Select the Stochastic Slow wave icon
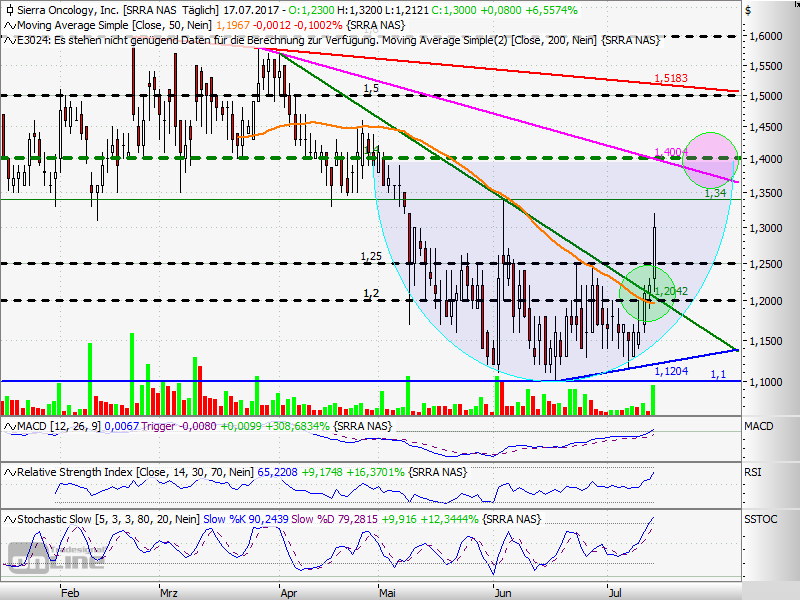The image size is (800, 600). click(9, 519)
